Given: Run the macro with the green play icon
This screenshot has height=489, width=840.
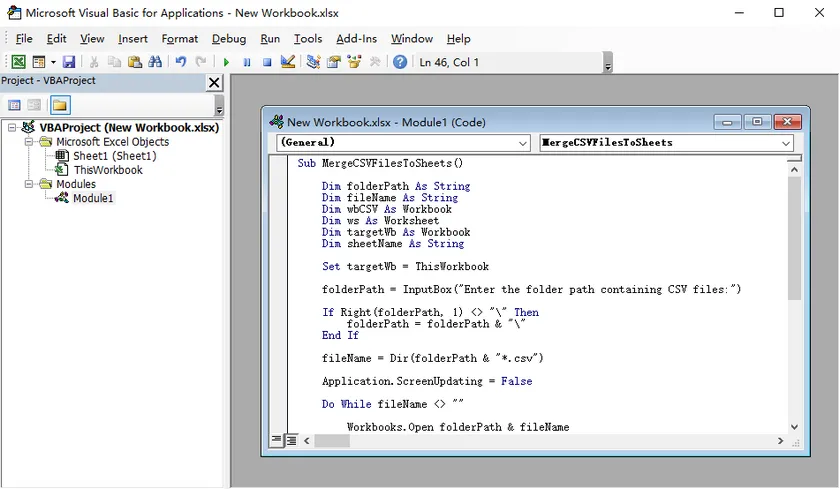Looking at the screenshot, I should pyautogui.click(x=226, y=62).
